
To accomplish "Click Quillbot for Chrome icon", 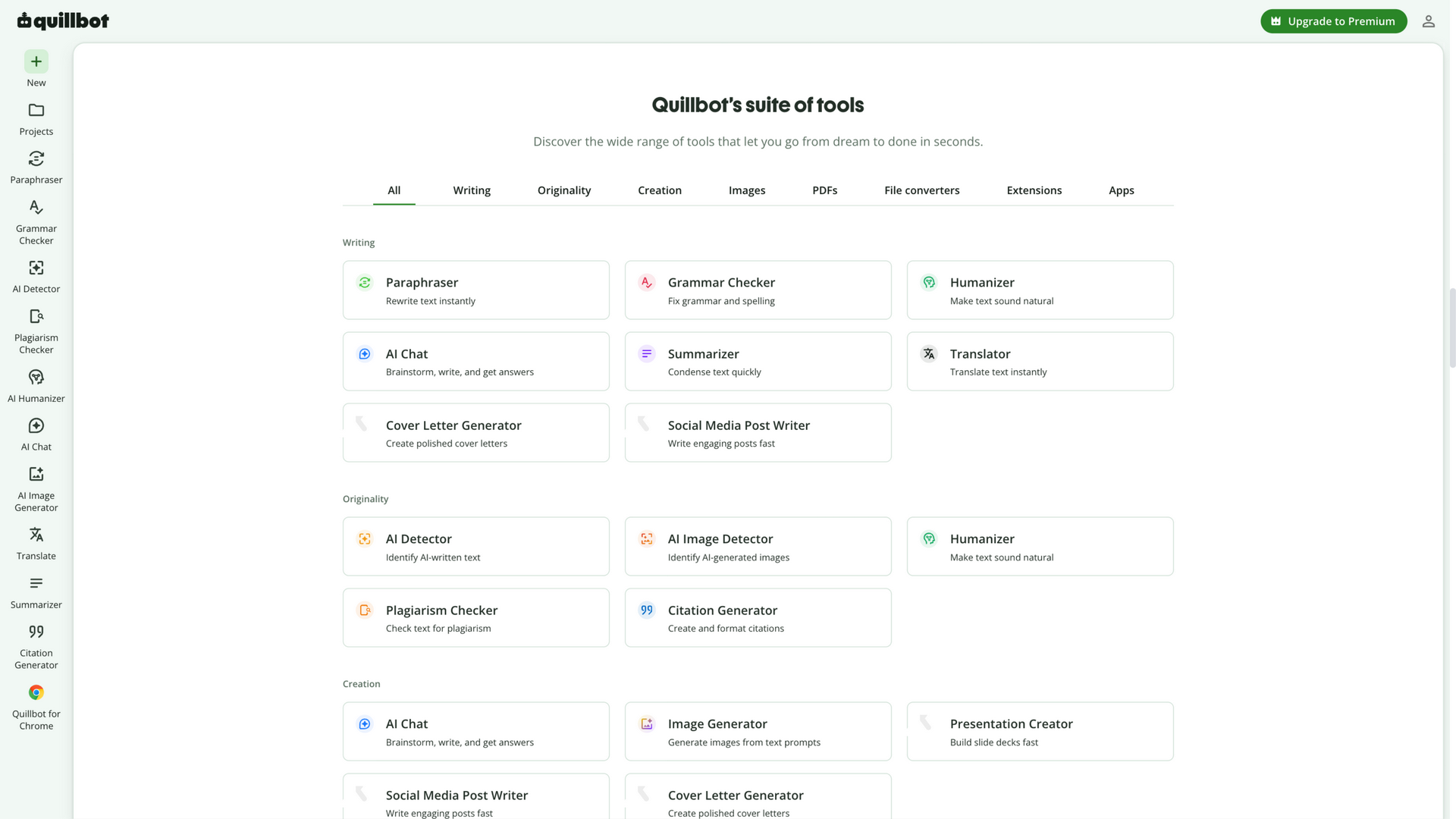I will pyautogui.click(x=36, y=693).
